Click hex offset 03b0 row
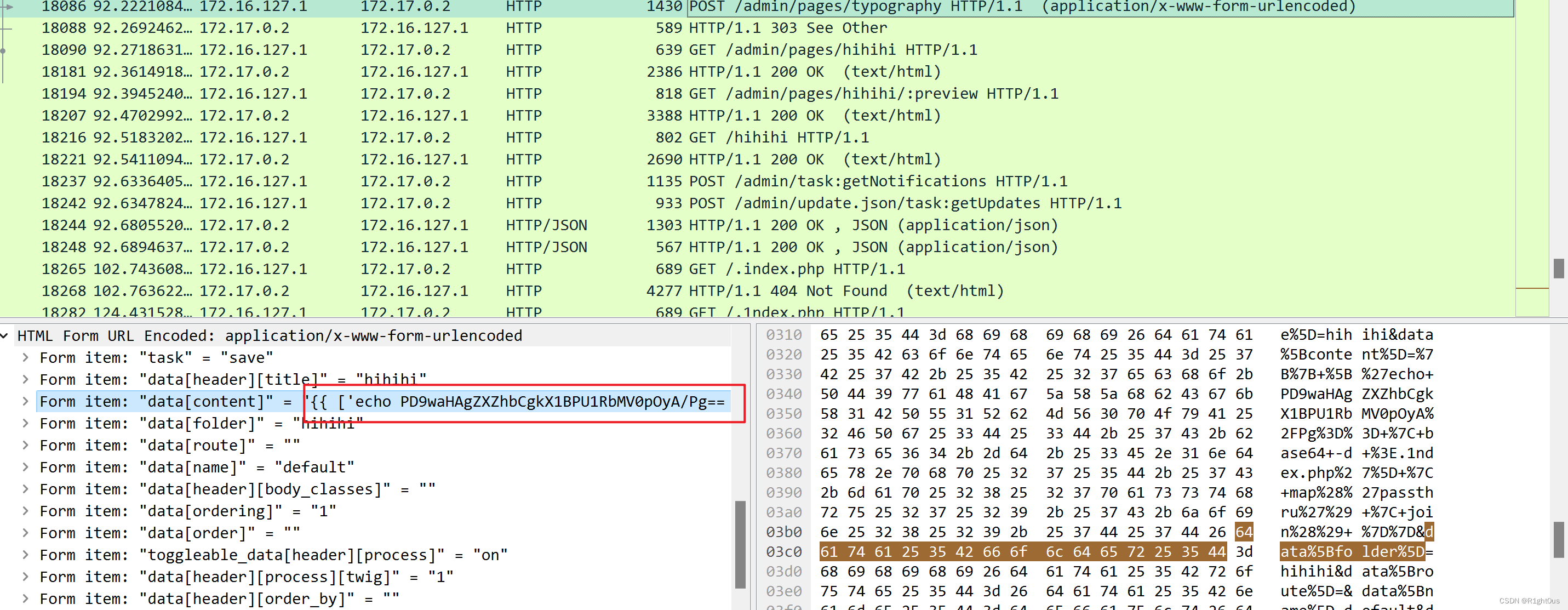Screen dimensions: 1568x610 point(784,532)
